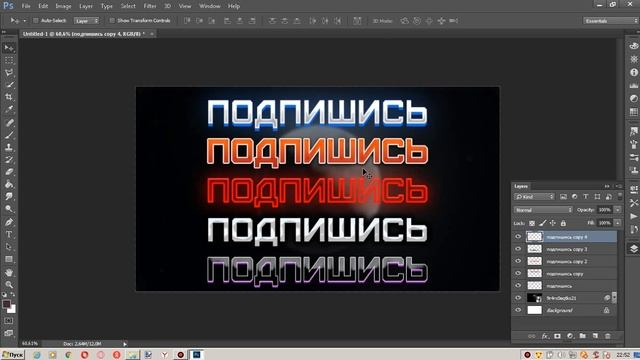Screen dimensions: 640x360
Task: Open the Layer menu
Action: (x=86, y=6)
